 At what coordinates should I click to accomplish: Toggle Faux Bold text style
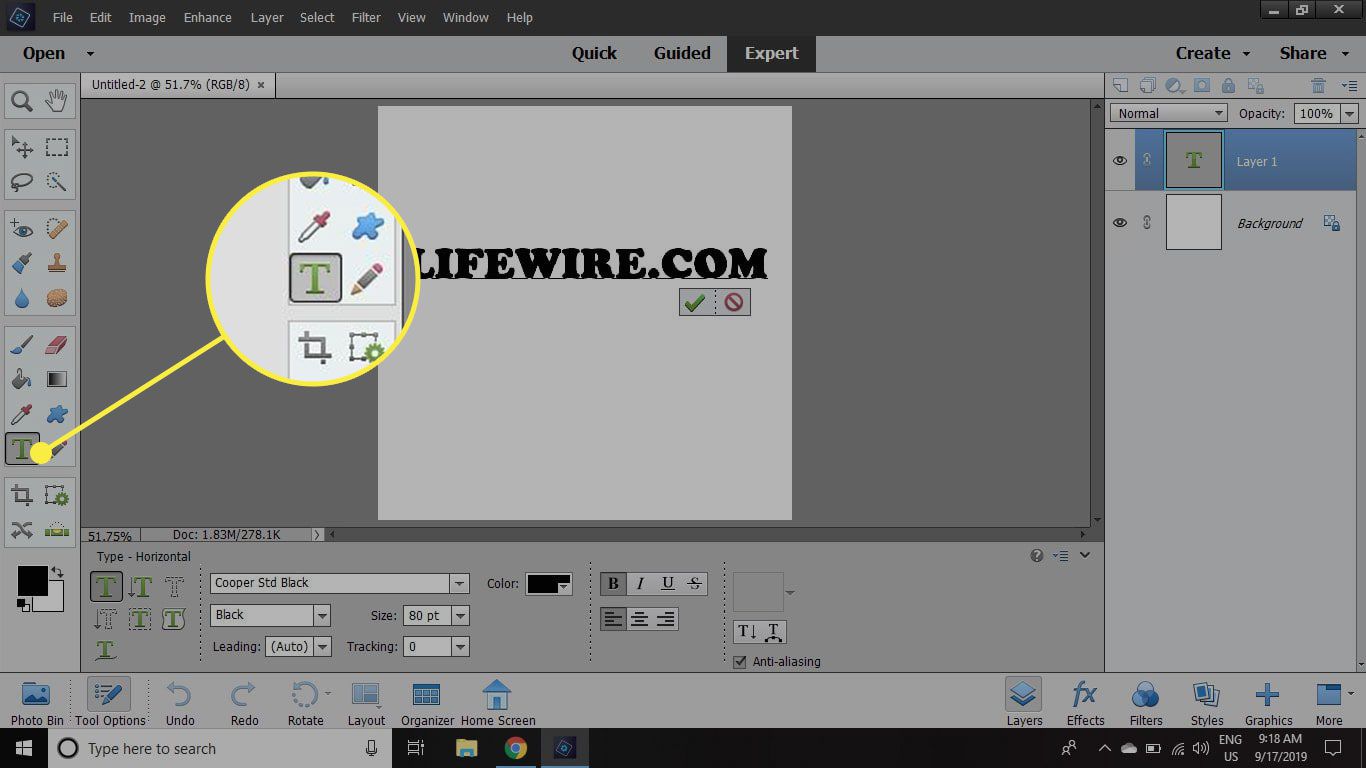coord(613,584)
